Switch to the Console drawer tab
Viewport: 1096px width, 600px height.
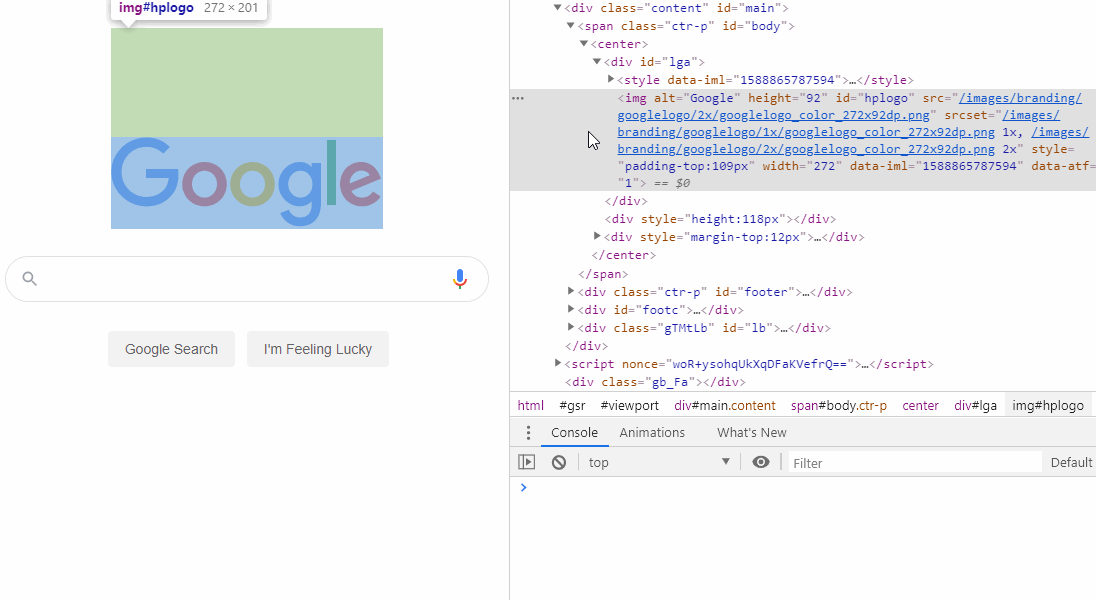click(x=575, y=433)
